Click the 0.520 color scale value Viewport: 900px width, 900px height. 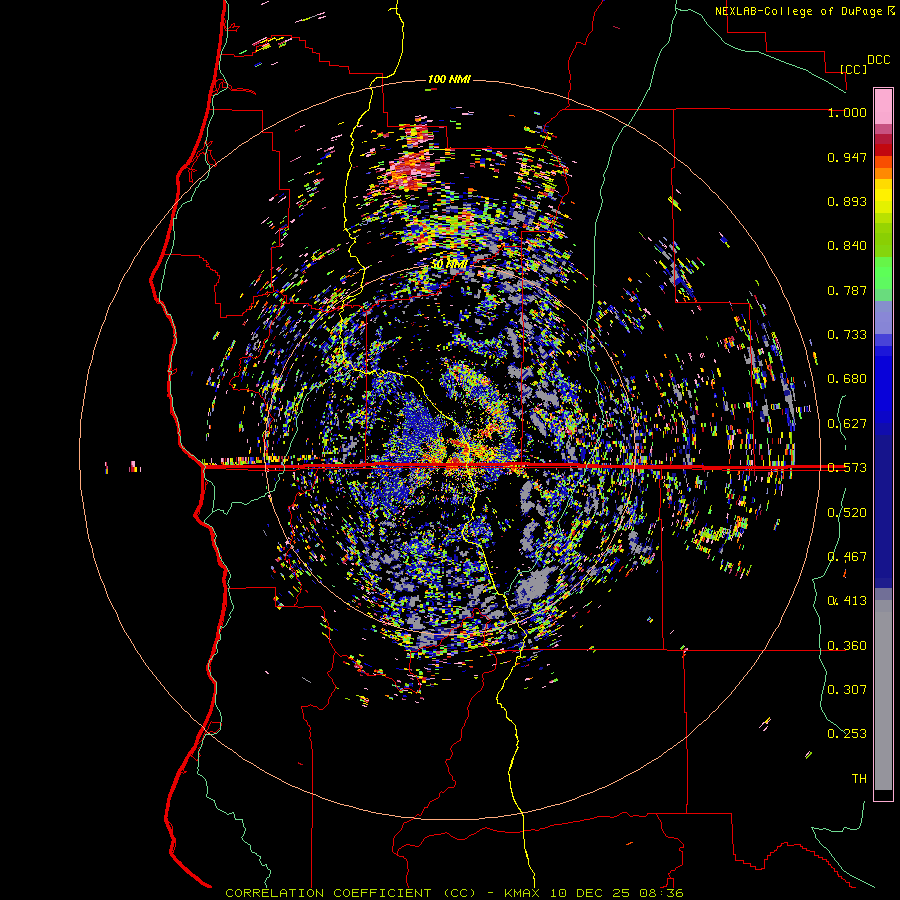coord(847,513)
